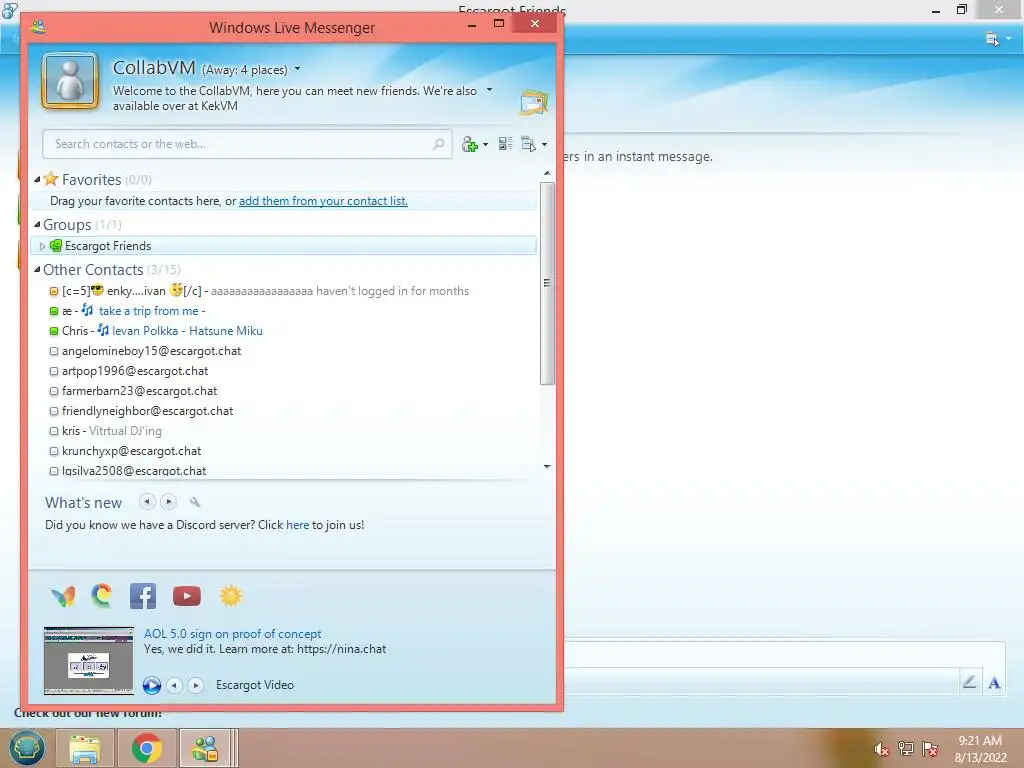
Task: Collapse the Other Contacts section
Action: pyautogui.click(x=37, y=270)
